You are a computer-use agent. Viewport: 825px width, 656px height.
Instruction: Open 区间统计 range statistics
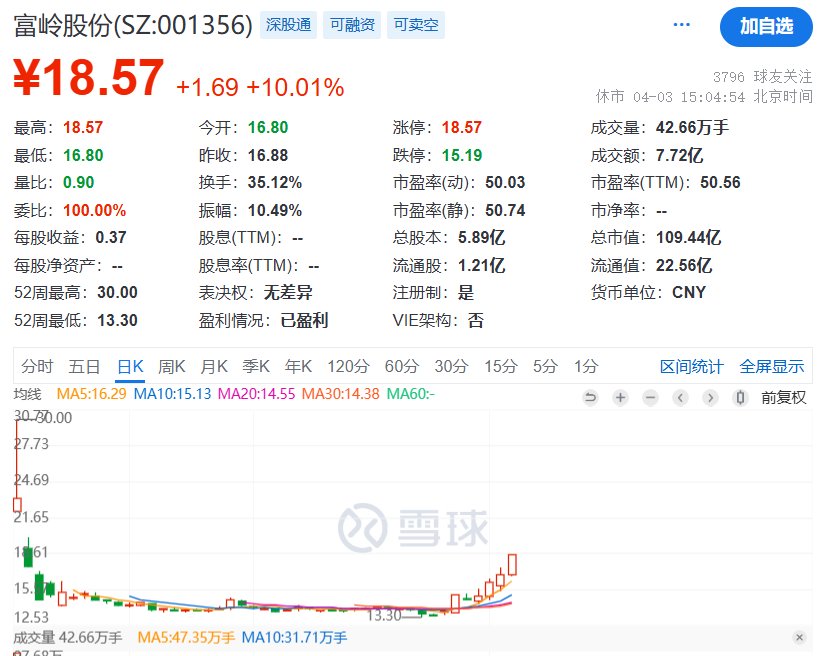coord(691,366)
